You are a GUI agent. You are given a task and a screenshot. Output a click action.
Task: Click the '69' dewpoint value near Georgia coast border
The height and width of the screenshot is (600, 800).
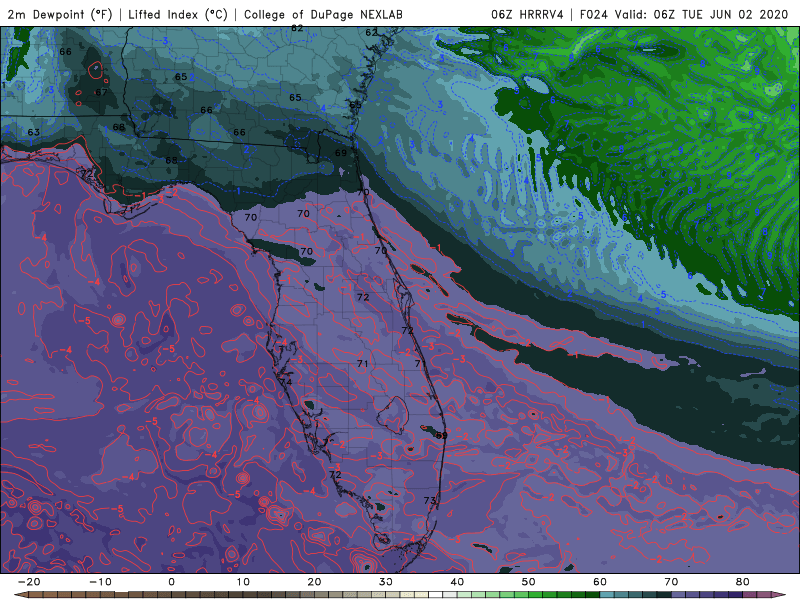coord(341,153)
